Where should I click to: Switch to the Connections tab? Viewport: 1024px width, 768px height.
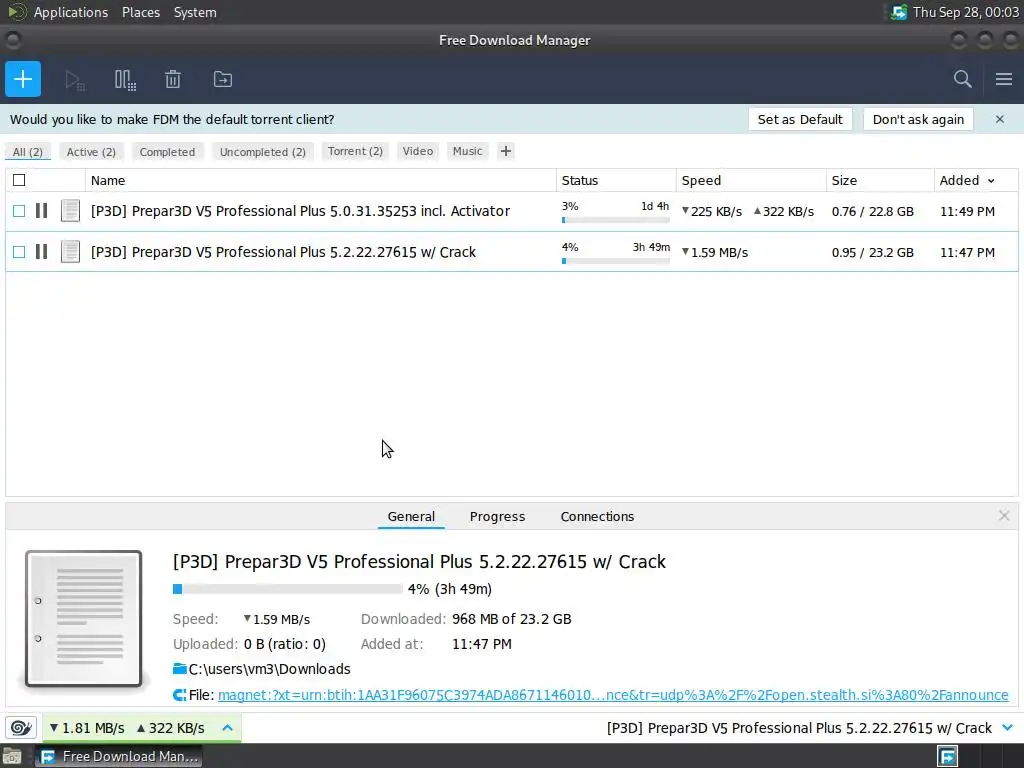[597, 517]
